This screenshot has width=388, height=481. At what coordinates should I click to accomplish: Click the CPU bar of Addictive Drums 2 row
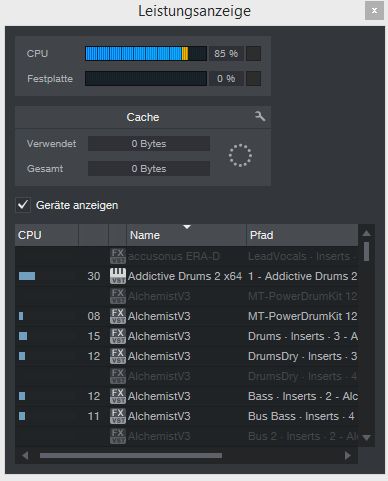pyautogui.click(x=27, y=276)
